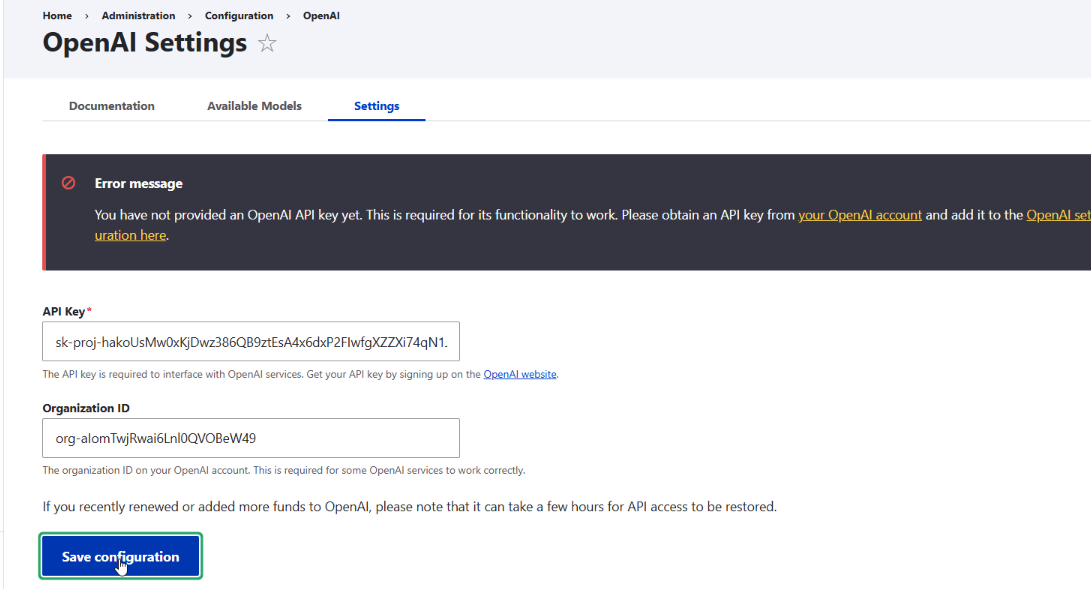Click the 'Error message' heading text

click(x=138, y=184)
